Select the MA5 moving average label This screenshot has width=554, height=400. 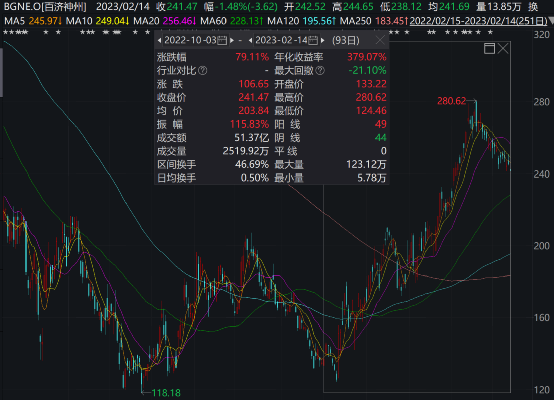14,21
